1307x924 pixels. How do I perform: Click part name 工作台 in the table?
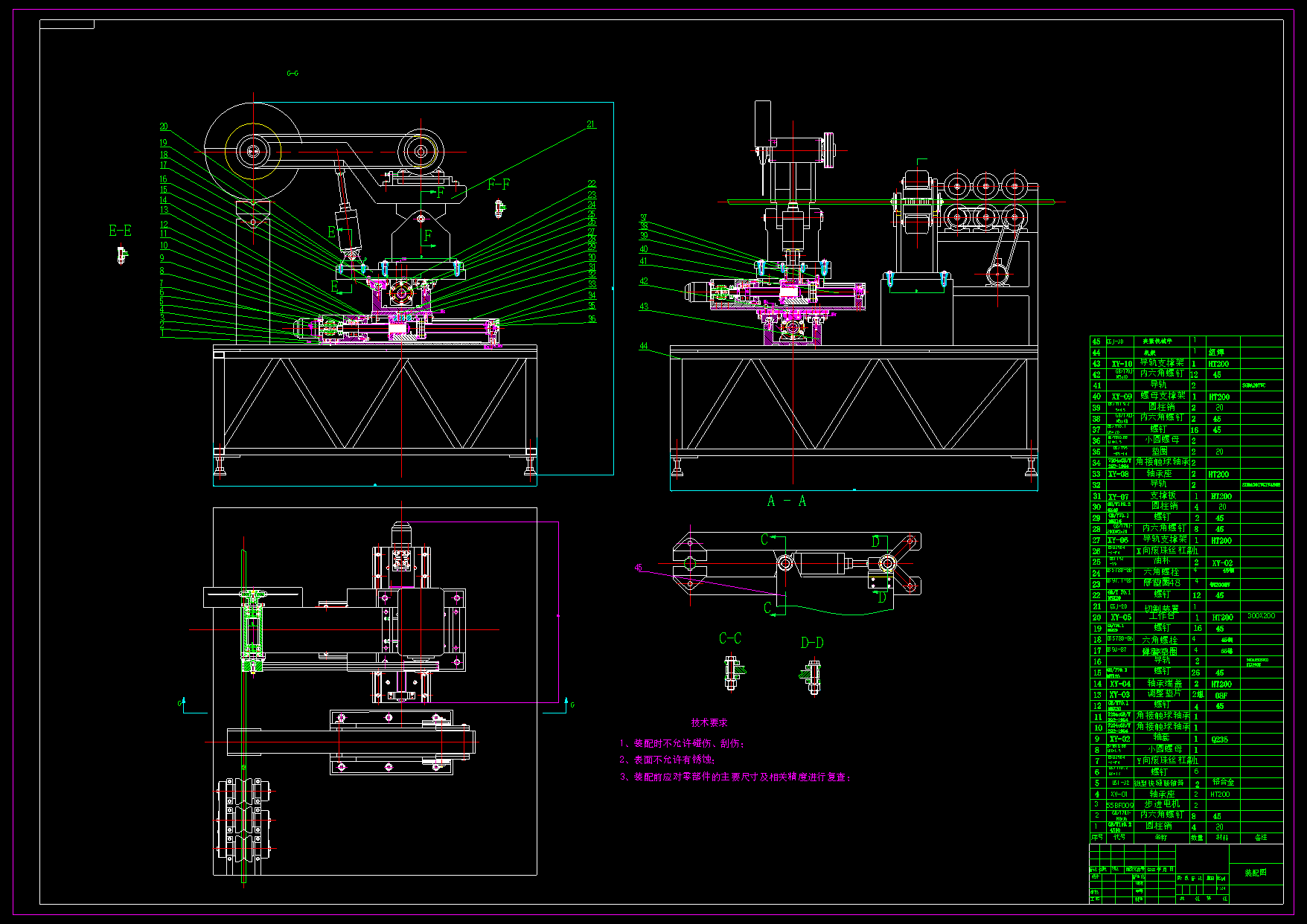click(1161, 617)
